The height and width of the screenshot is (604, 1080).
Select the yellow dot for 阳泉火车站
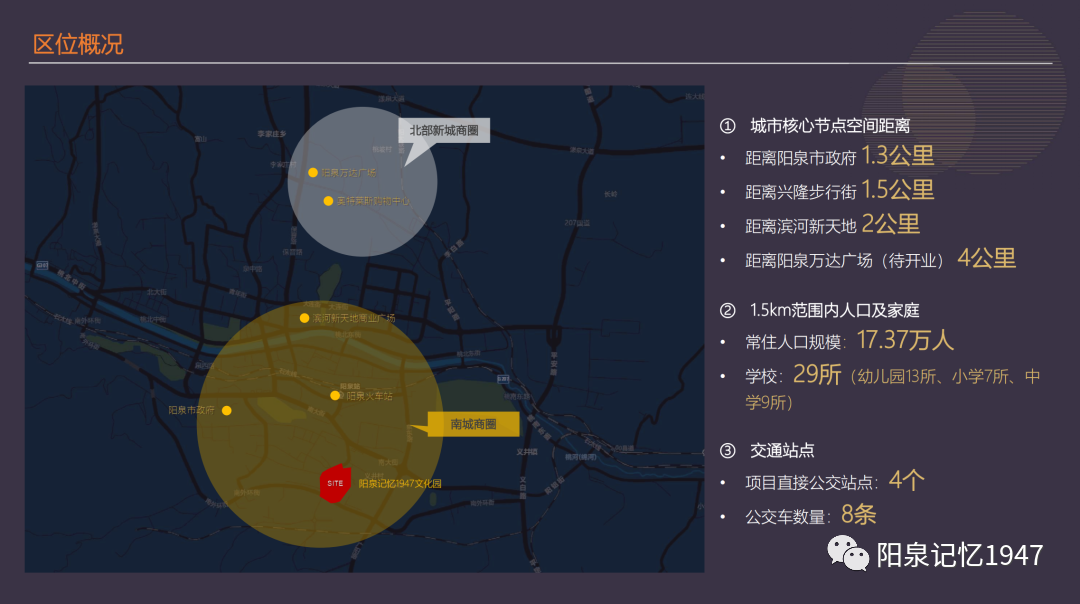(x=335, y=395)
